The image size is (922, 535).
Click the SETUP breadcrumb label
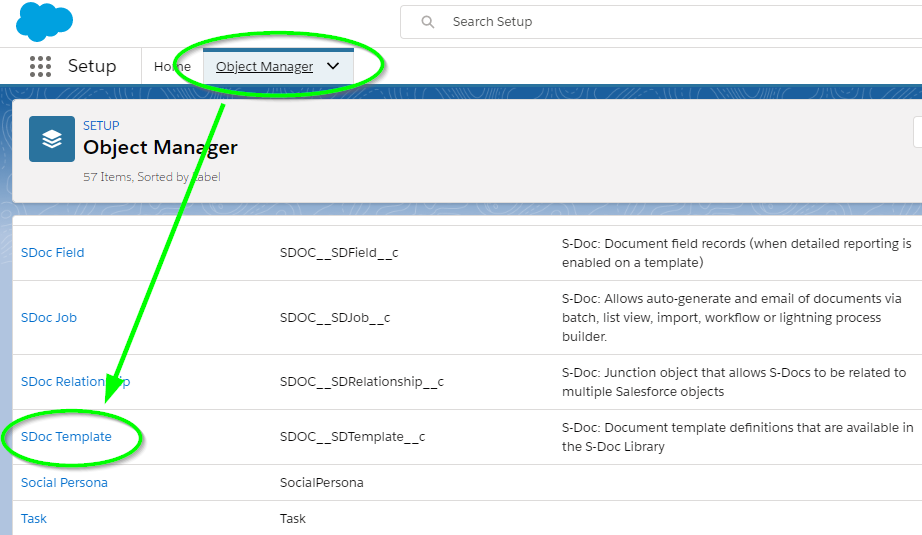pyautogui.click(x=101, y=126)
